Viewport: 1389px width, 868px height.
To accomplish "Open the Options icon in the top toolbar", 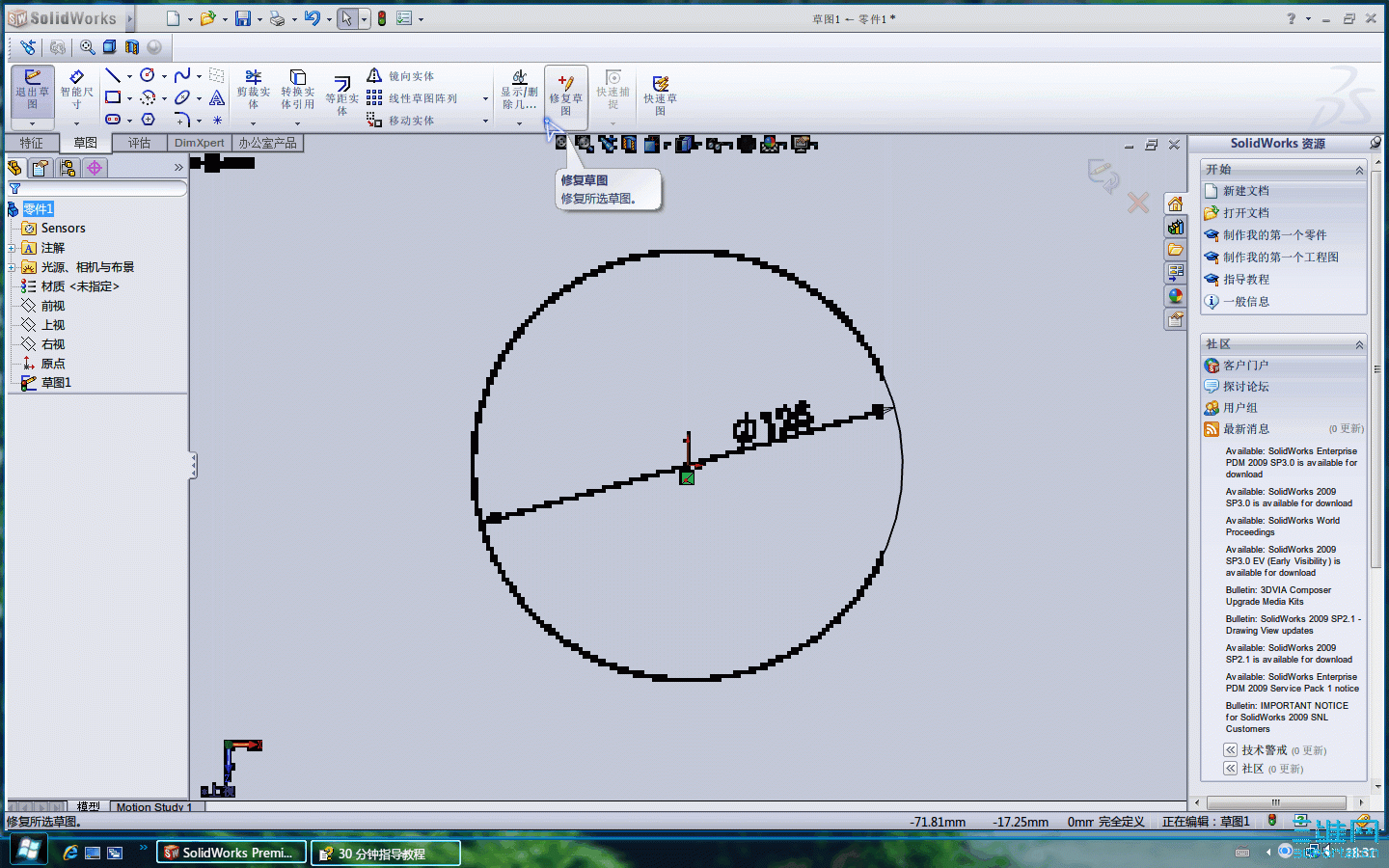I will (x=404, y=18).
